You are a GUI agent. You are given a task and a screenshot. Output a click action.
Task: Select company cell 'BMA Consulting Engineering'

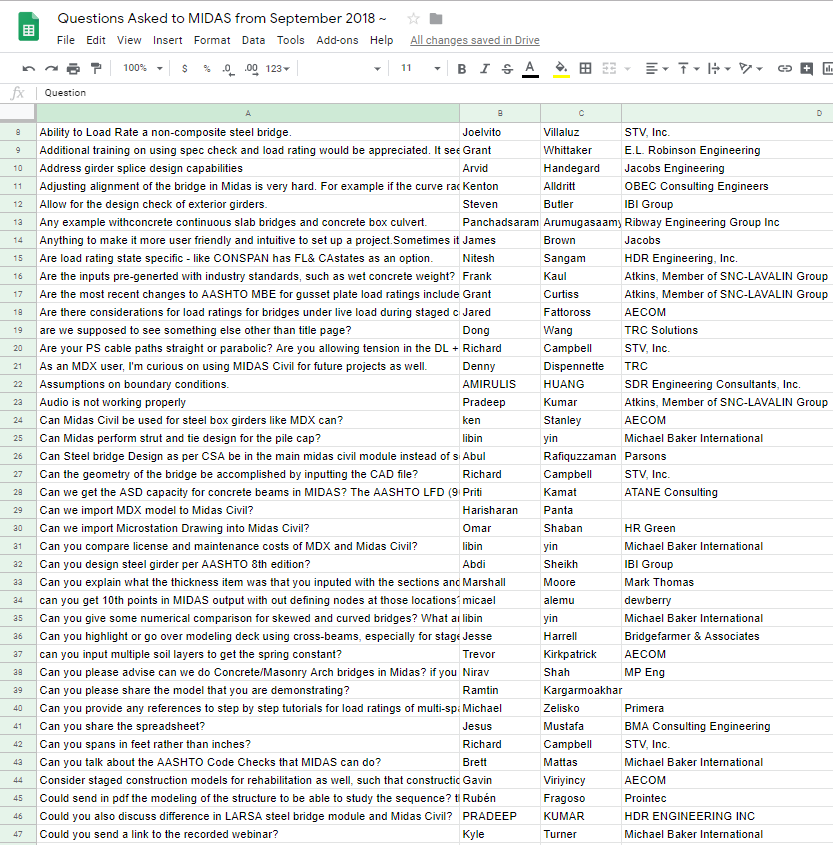tap(727, 726)
